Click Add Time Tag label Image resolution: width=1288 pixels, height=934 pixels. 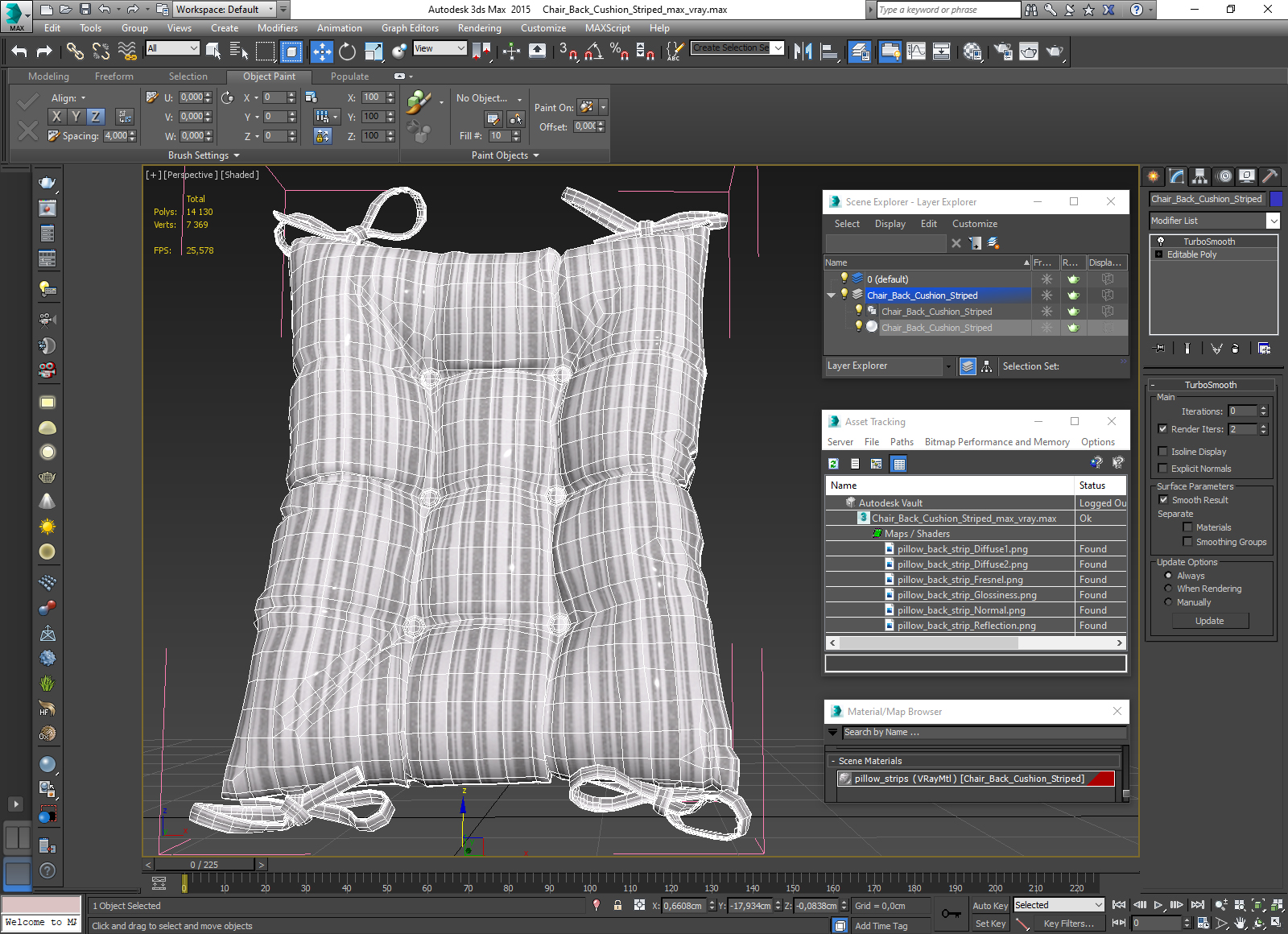[881, 926]
